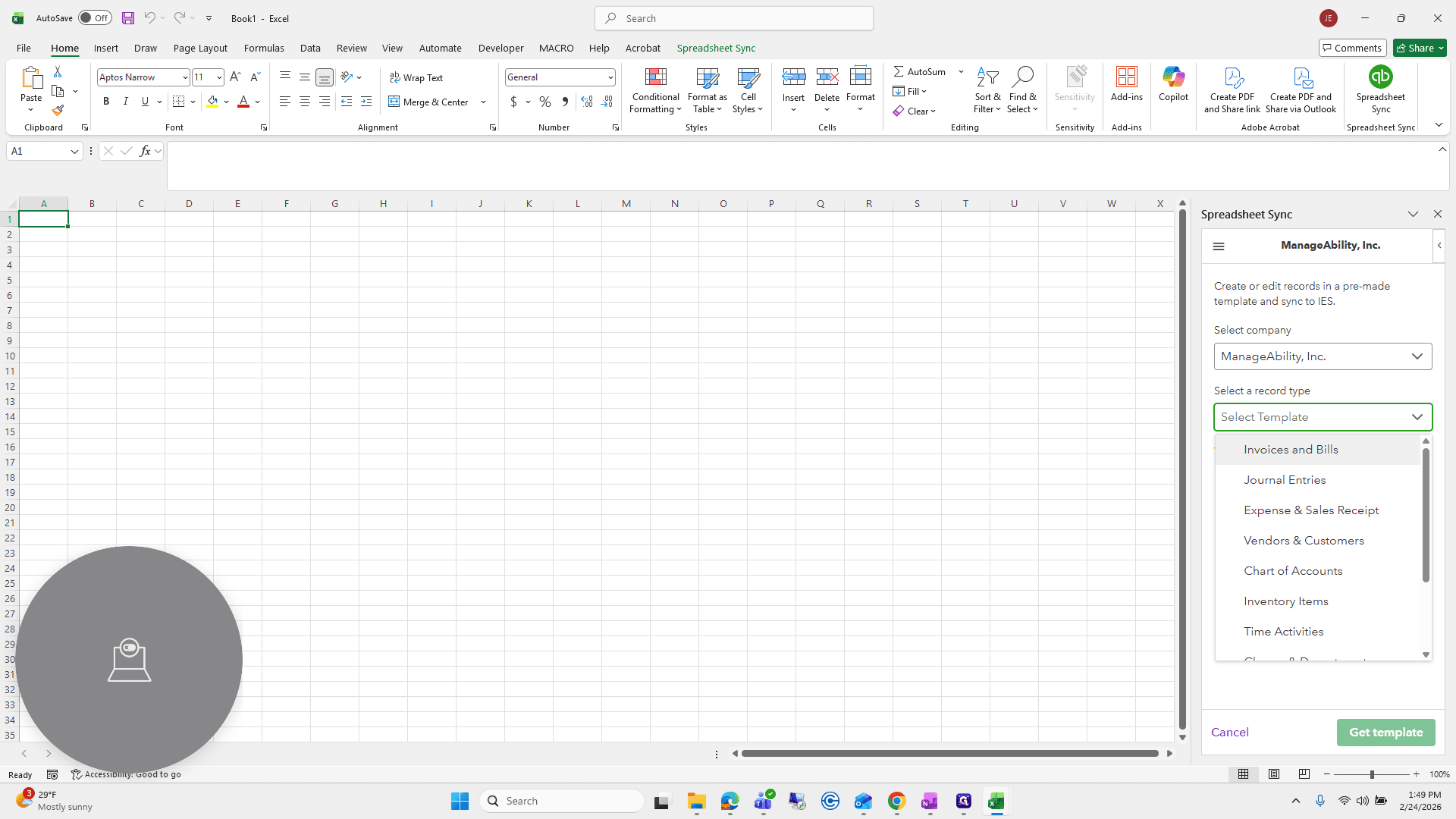Expand the General number format dropdown

point(610,77)
